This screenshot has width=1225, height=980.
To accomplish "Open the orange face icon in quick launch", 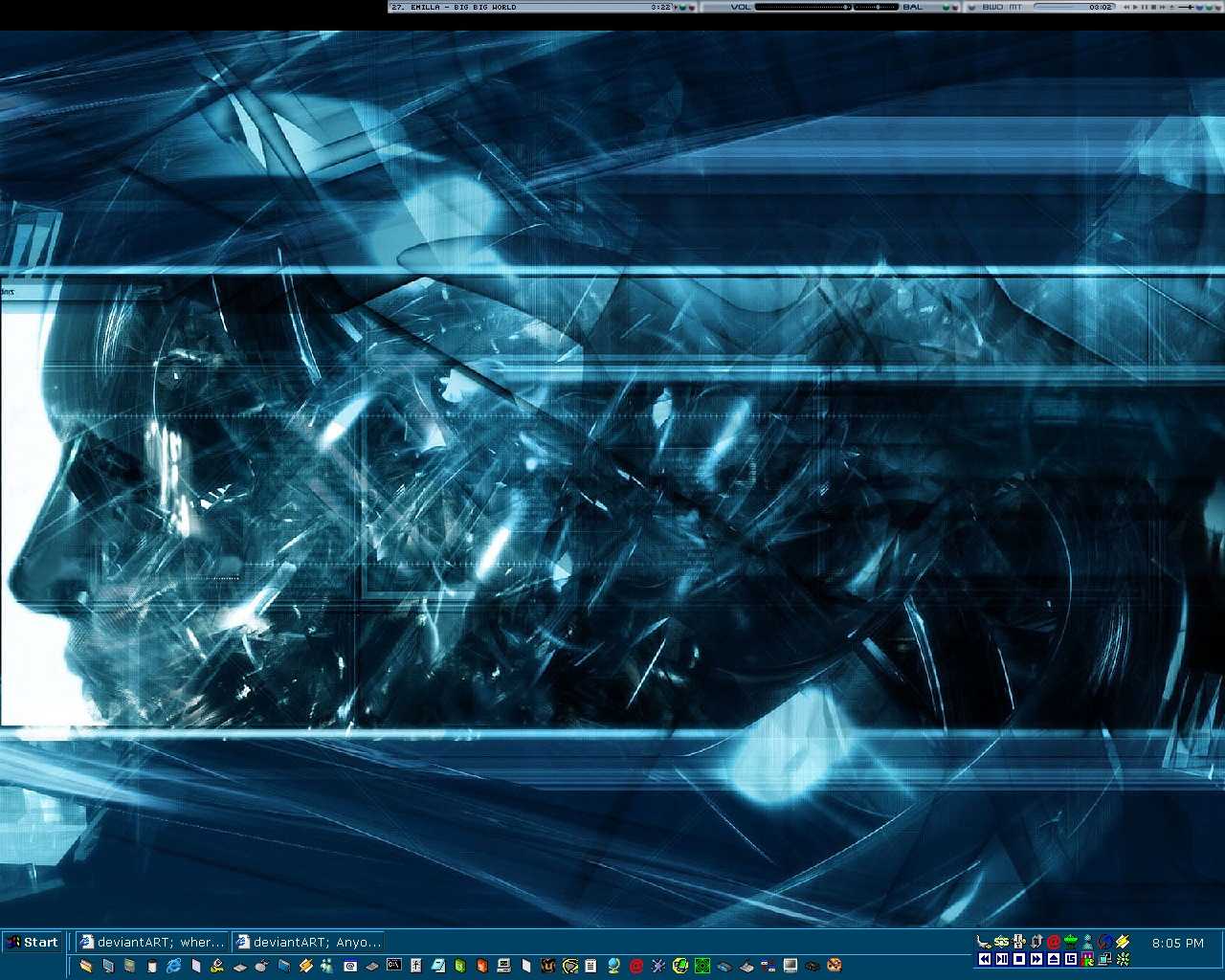I will [834, 966].
